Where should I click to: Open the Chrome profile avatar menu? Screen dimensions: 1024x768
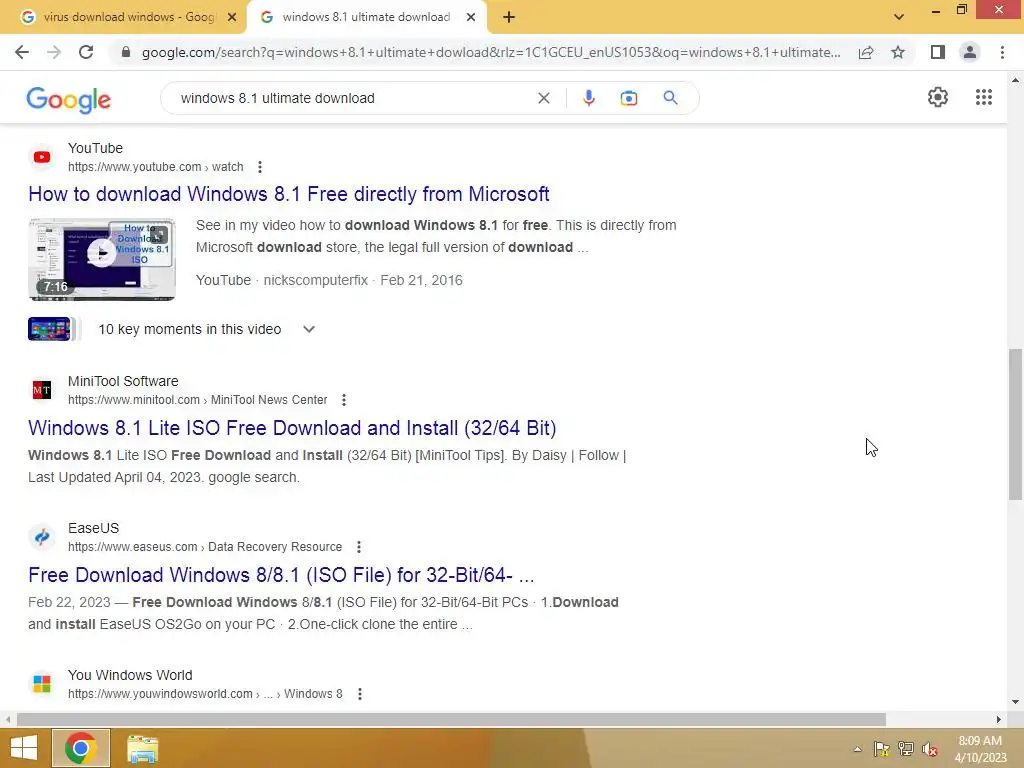click(x=970, y=52)
